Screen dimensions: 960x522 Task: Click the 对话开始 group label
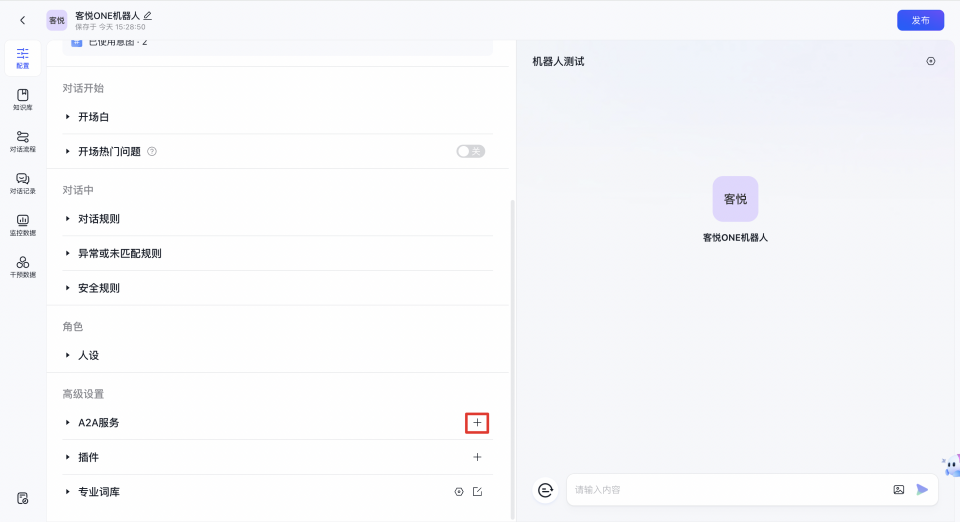[x=83, y=88]
